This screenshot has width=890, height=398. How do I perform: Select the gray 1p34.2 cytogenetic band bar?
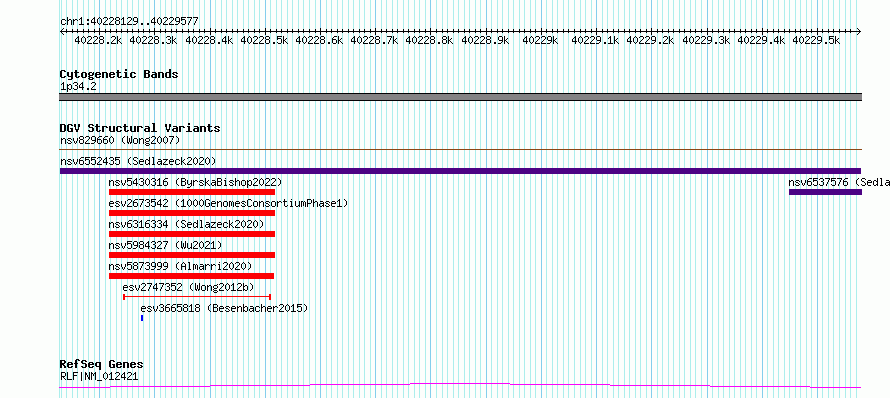point(460,97)
